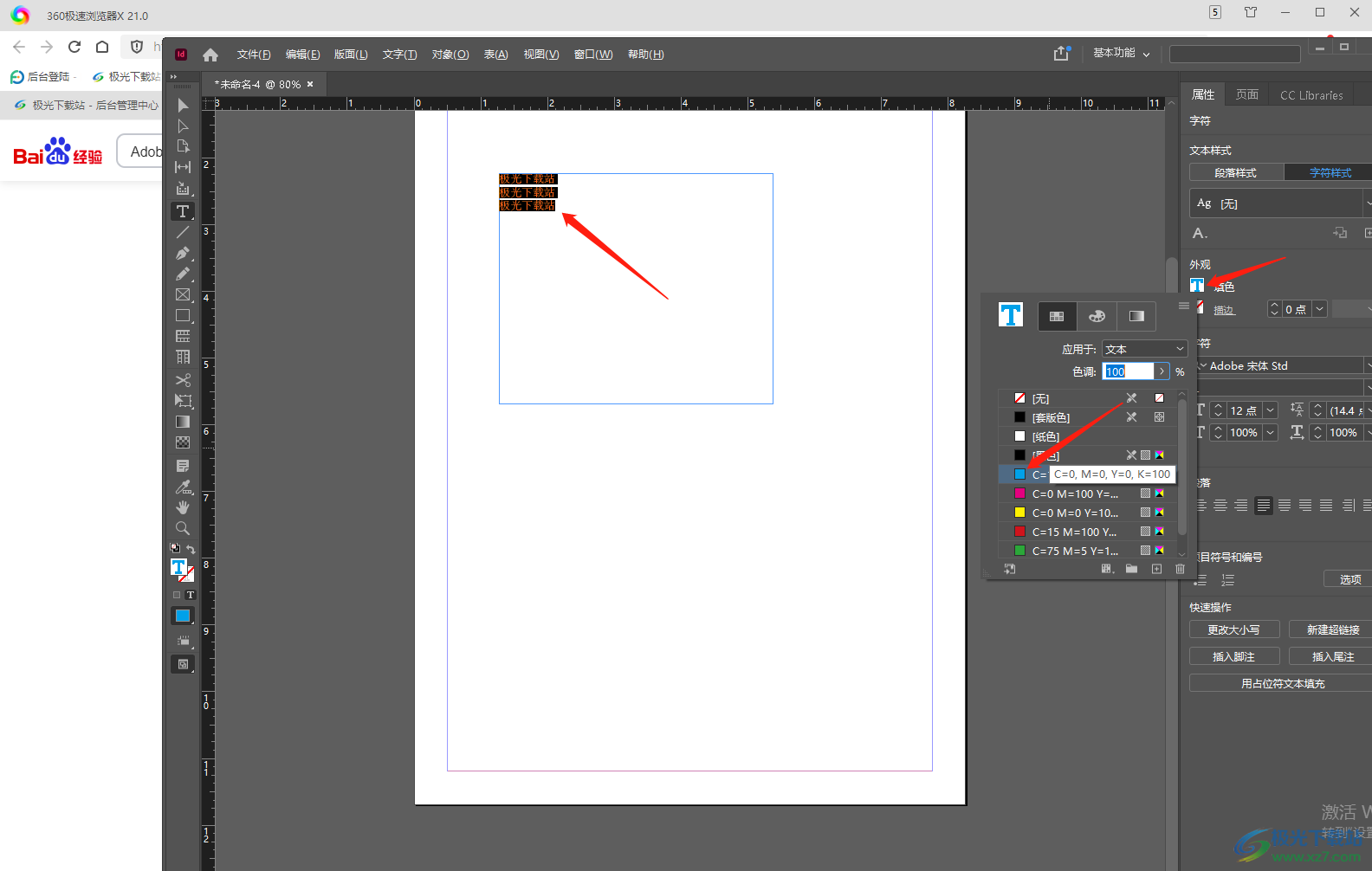Click the 插入脚注 button
Image resolution: width=1372 pixels, height=871 pixels.
click(1234, 656)
